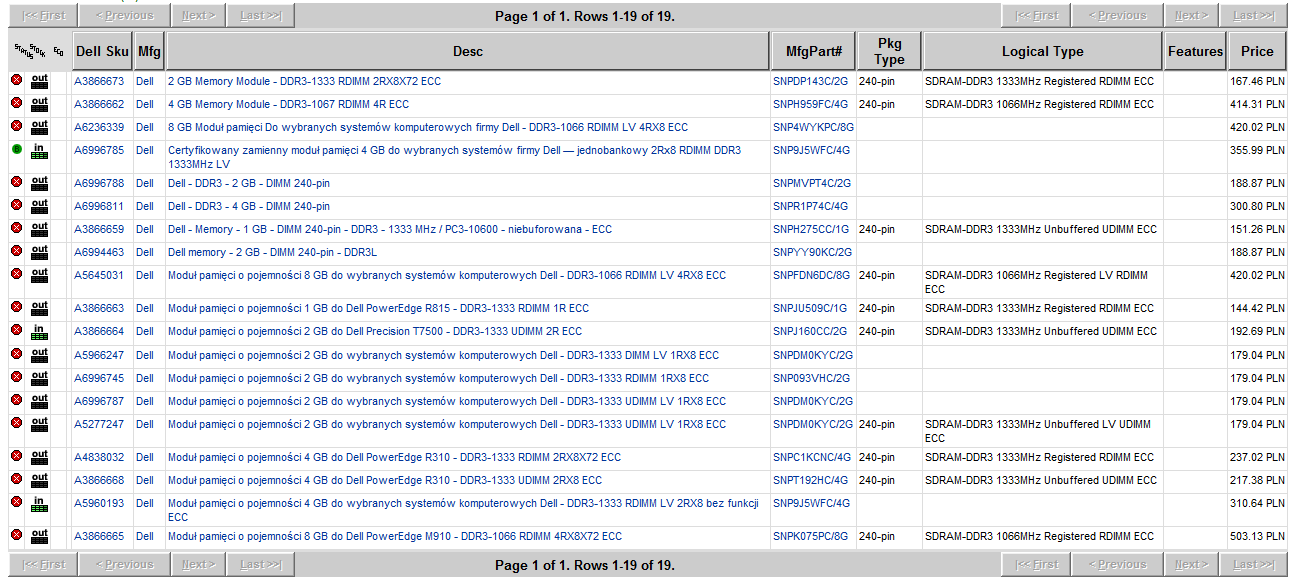Click the red status icon for SKU A3866668
This screenshot has height=581, width=1293.
click(x=16, y=479)
